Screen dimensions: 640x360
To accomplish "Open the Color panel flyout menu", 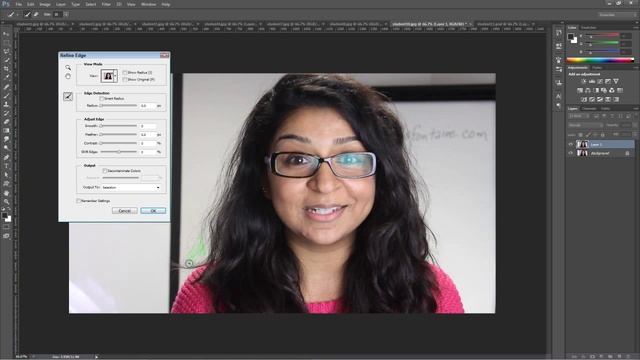I will [636, 28].
